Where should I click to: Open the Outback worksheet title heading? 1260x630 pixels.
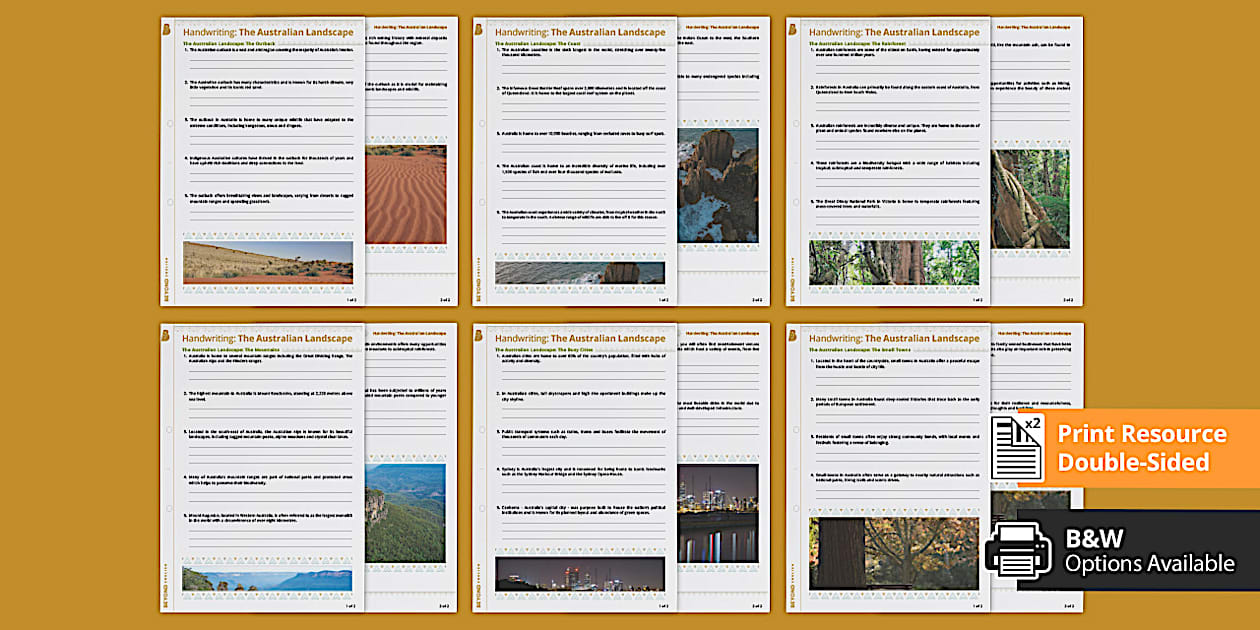point(267,32)
